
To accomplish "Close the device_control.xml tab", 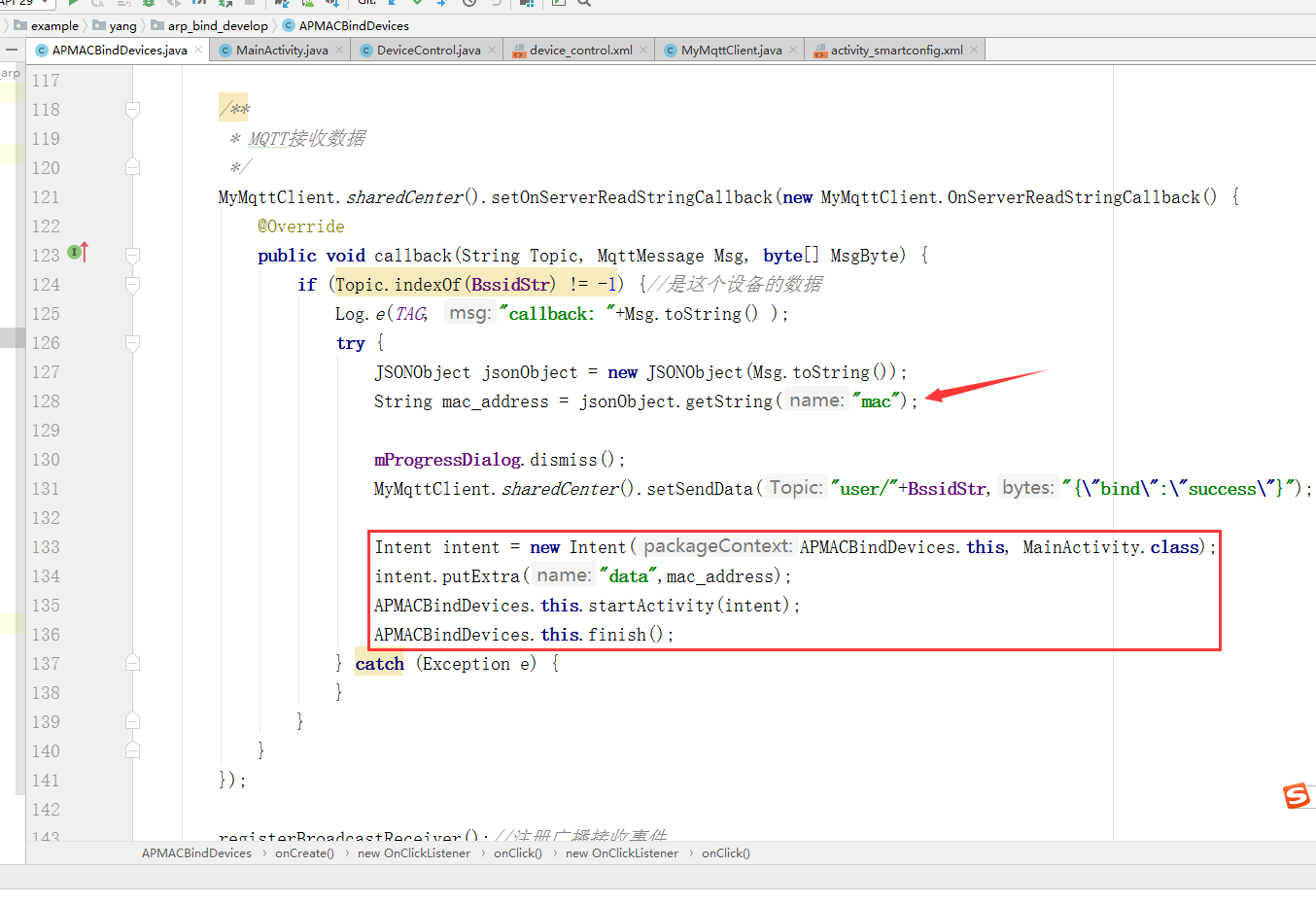I will coord(643,50).
